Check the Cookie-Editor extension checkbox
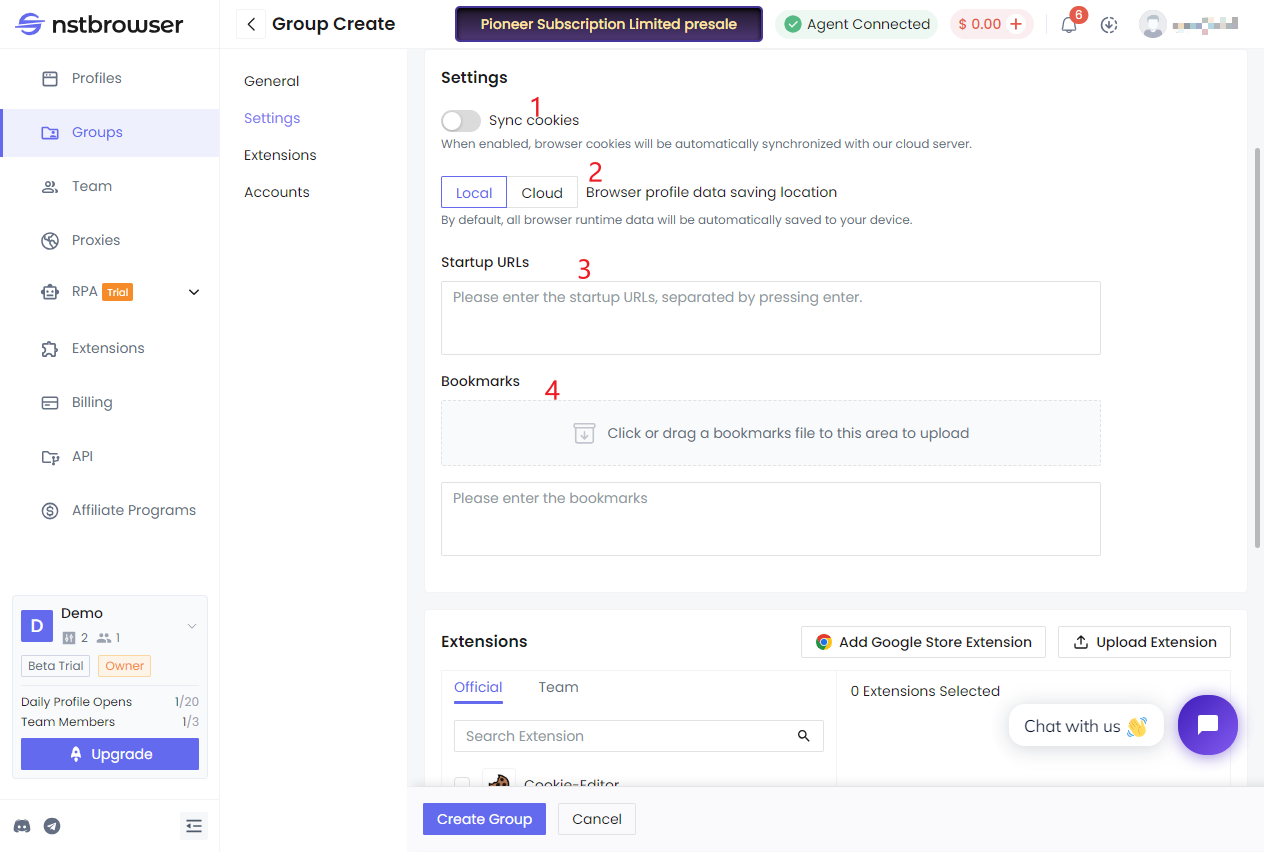 461,784
